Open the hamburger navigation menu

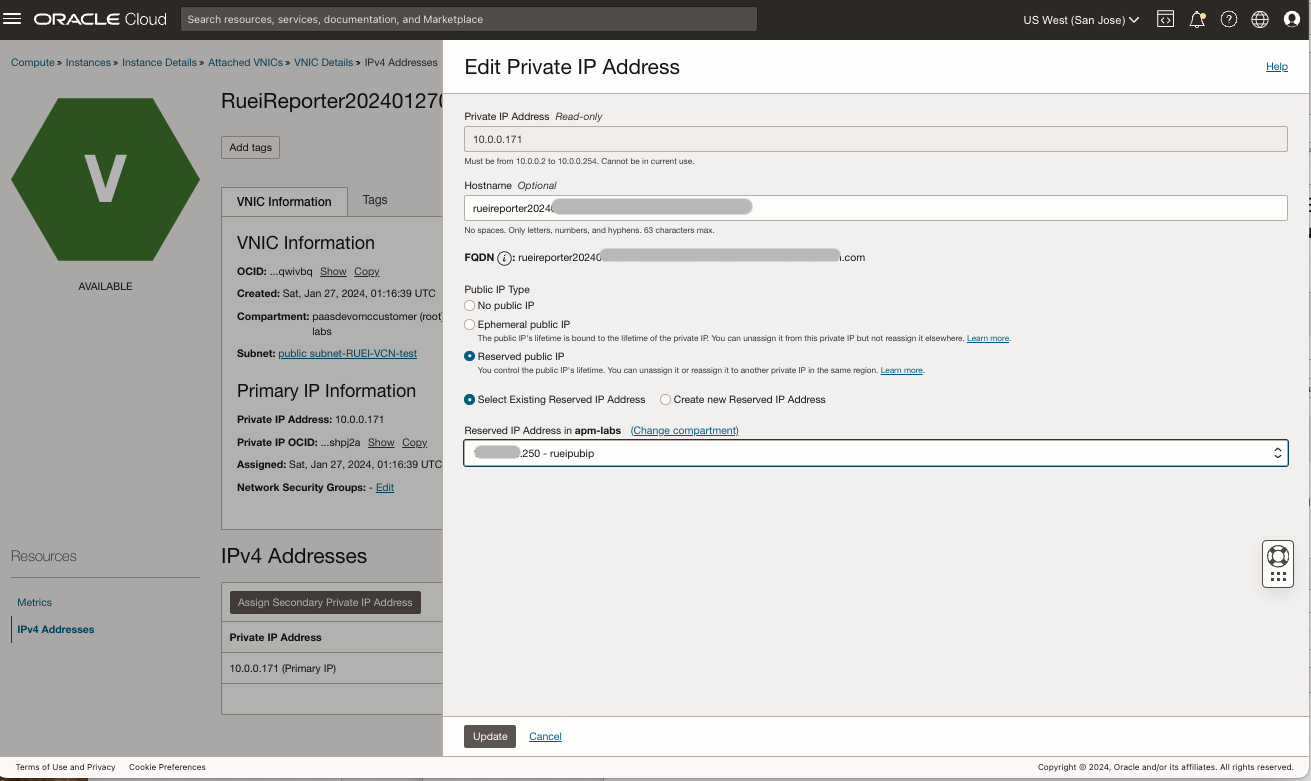pos(13,19)
